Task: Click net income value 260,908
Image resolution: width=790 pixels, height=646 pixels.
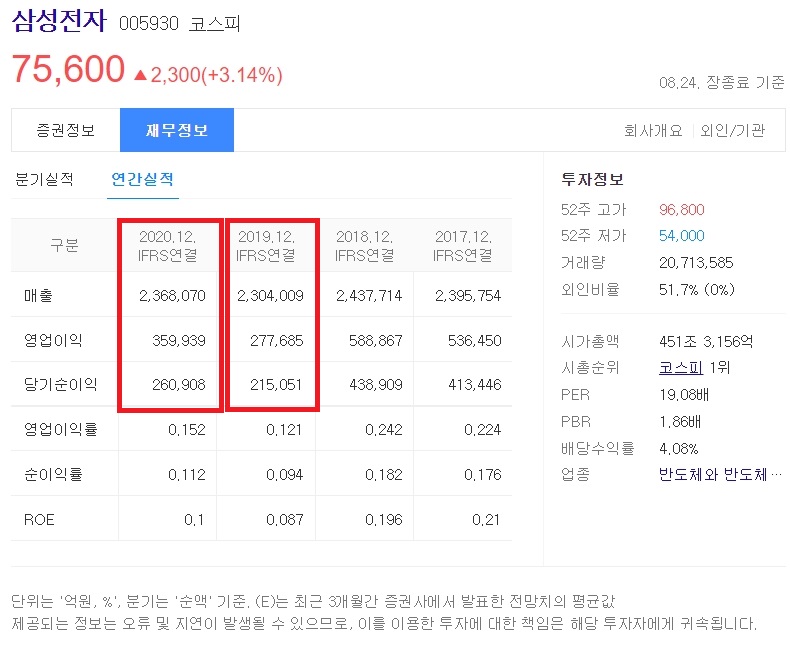Action: pos(179,385)
